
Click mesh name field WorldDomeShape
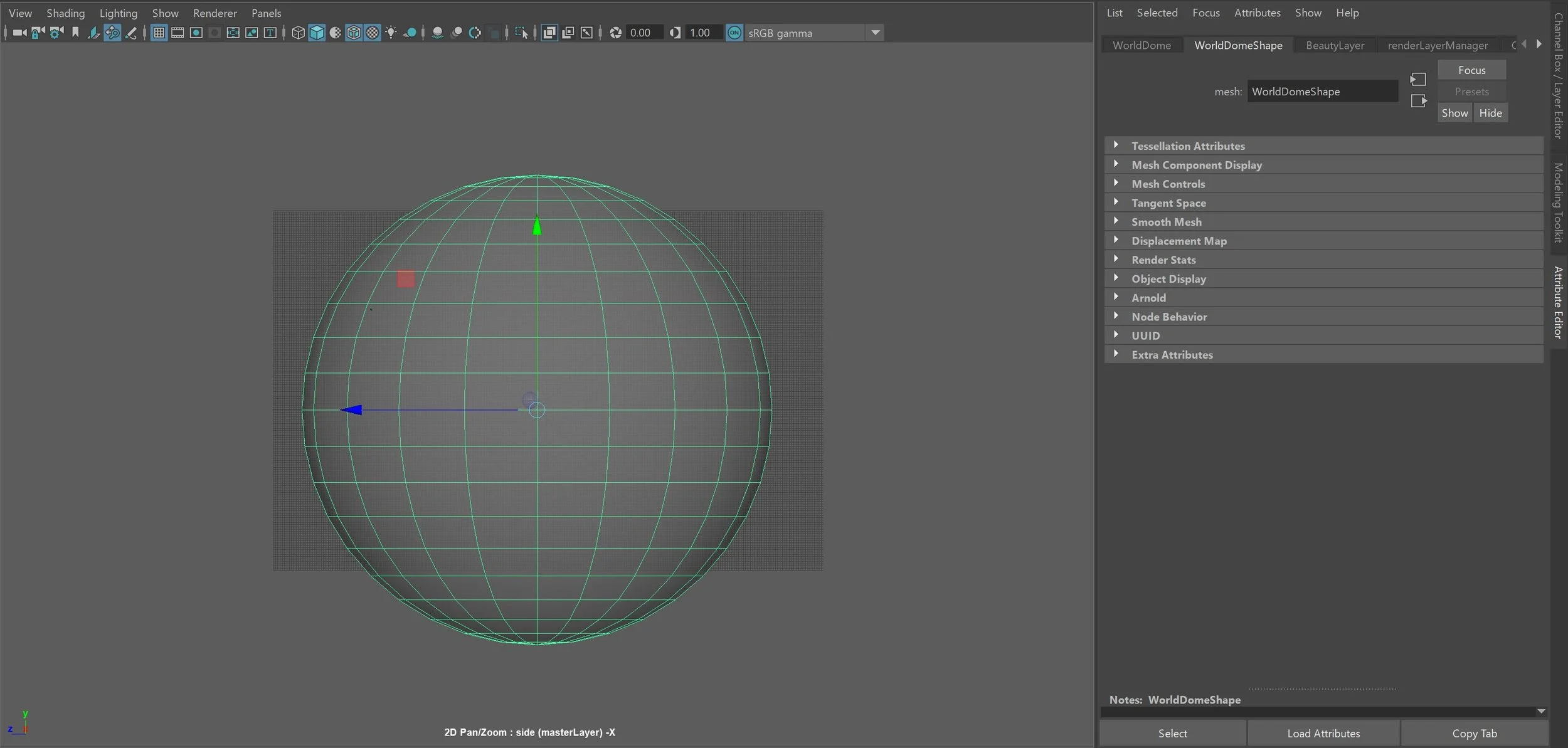pos(1322,92)
